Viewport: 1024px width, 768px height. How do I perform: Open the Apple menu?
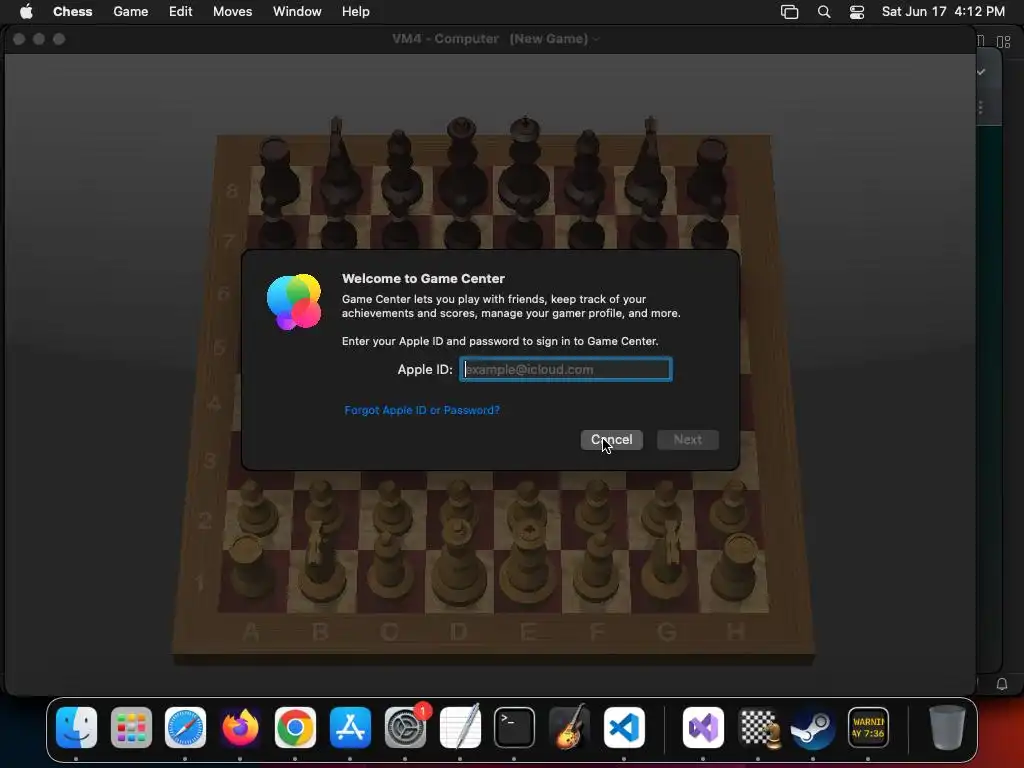click(x=26, y=12)
